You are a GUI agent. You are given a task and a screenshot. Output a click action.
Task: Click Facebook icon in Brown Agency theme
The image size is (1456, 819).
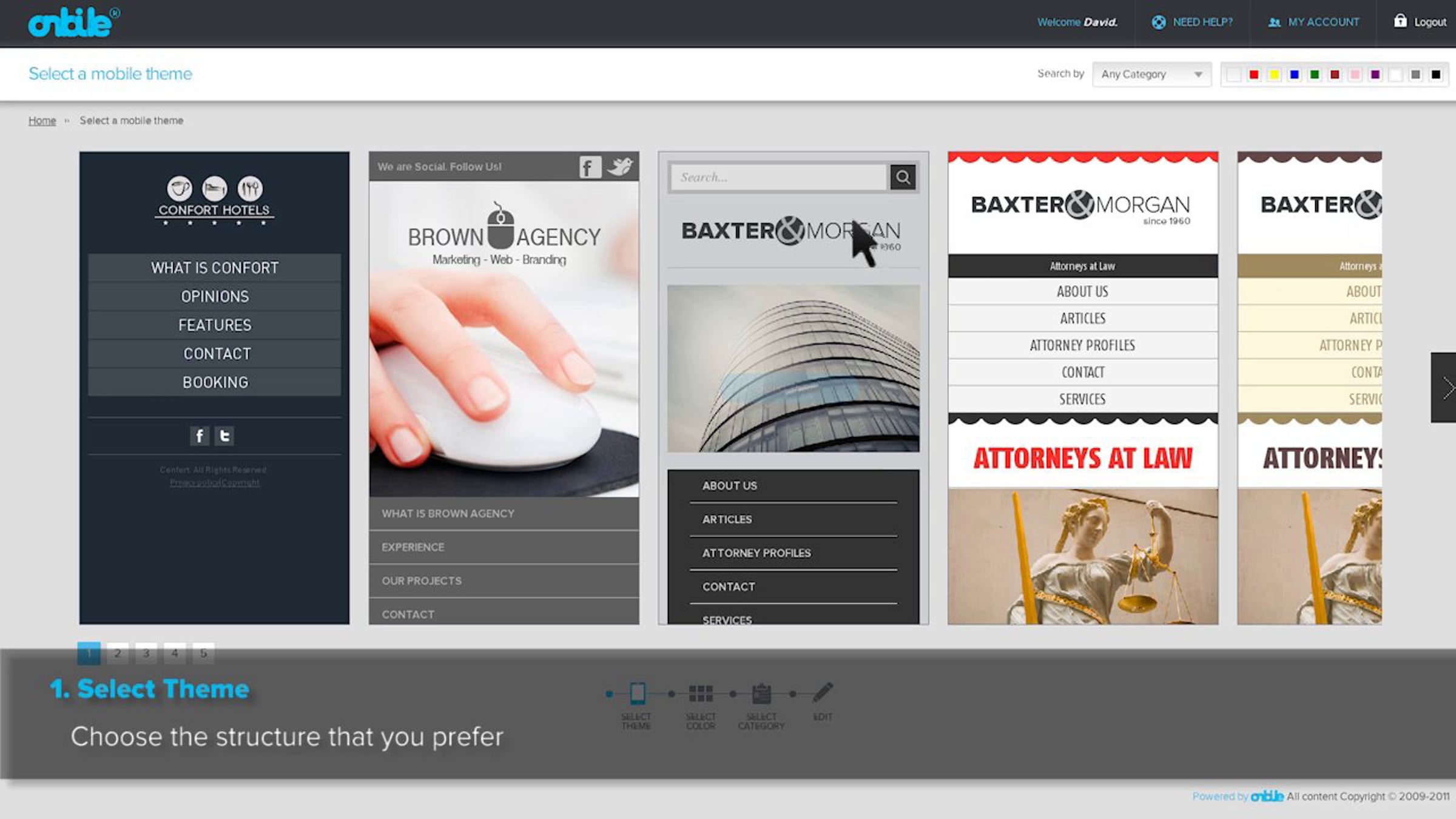point(589,167)
